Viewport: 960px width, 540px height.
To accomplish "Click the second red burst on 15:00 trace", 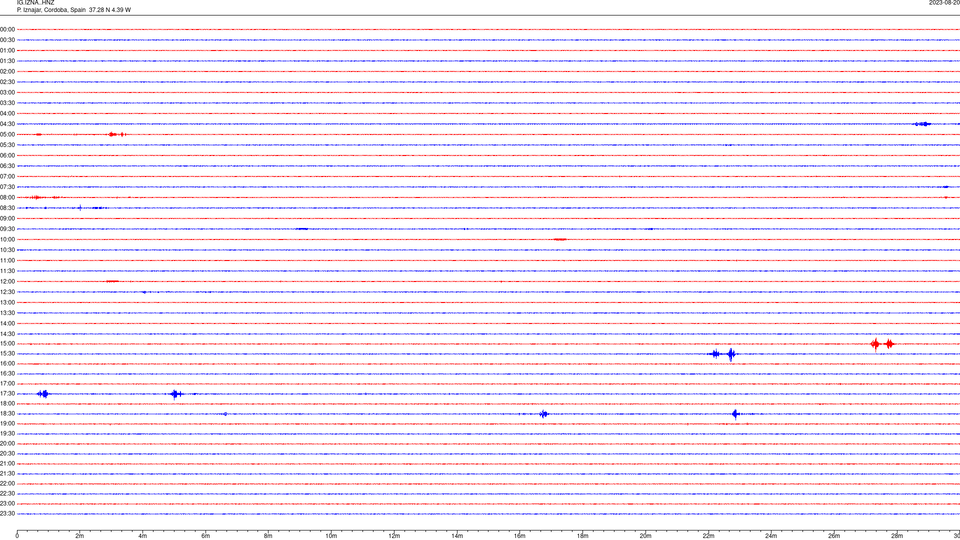I will pyautogui.click(x=890, y=344).
